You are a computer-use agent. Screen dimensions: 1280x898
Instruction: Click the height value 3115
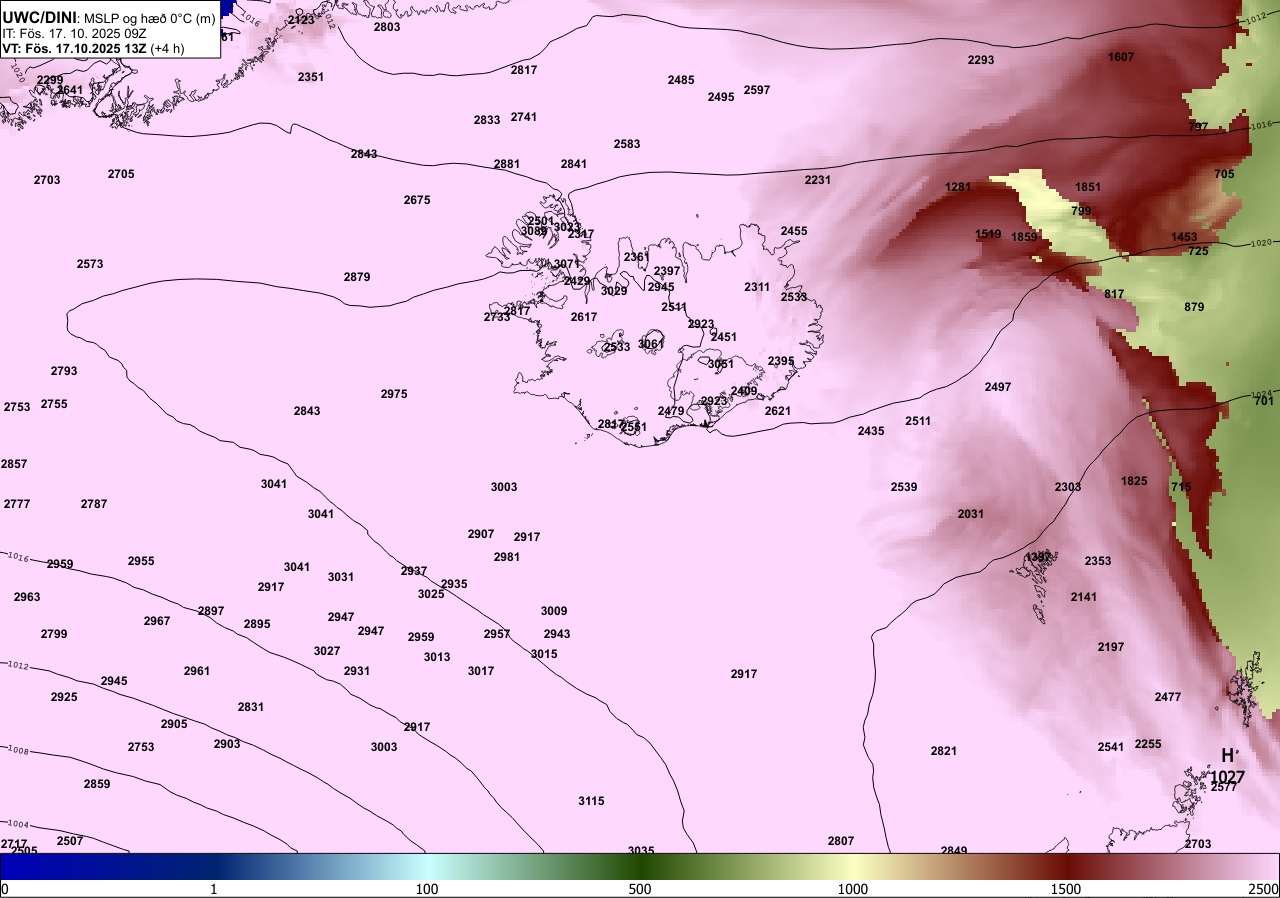coord(591,801)
